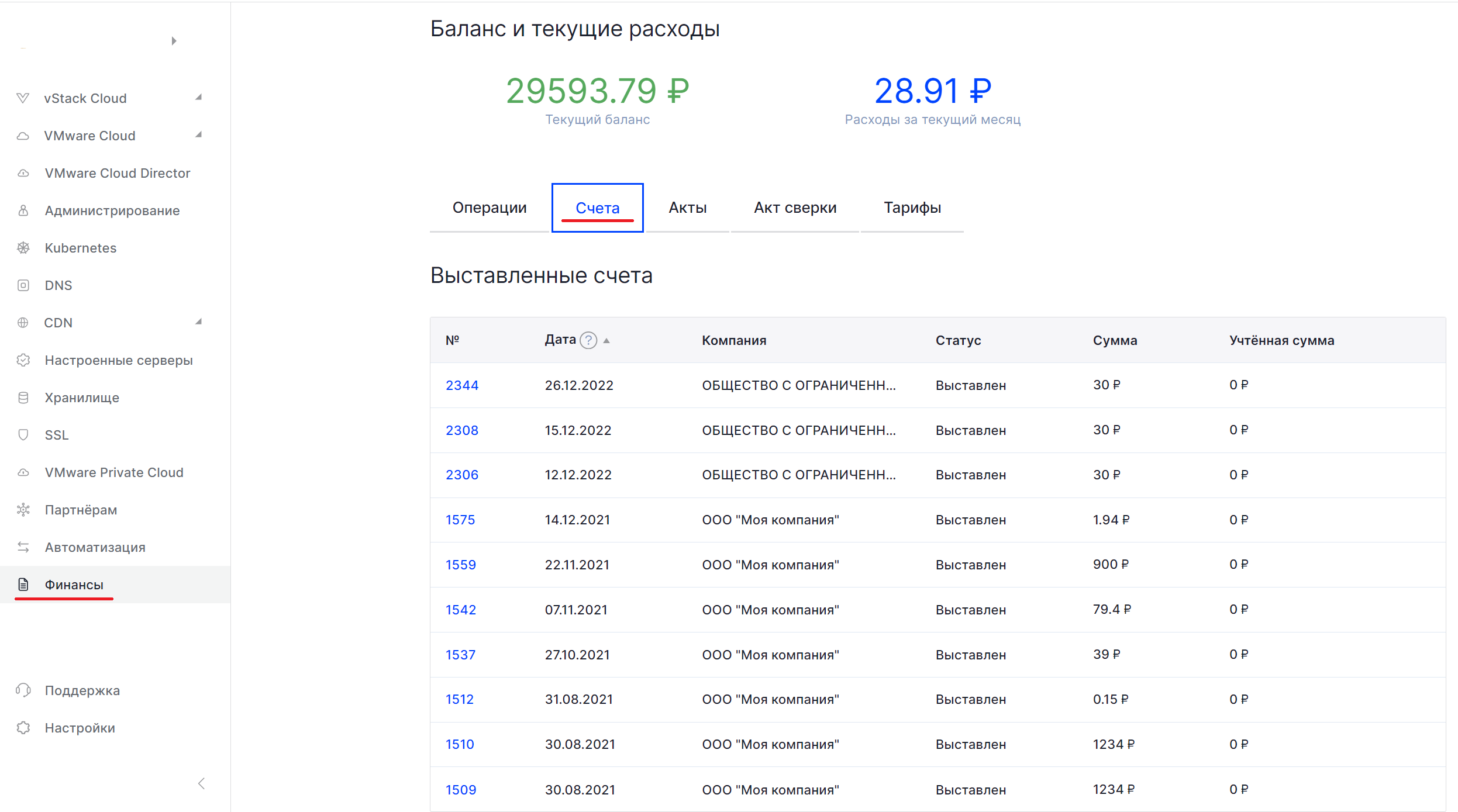This screenshot has height=812, width=1458.
Task: Open the Настройки menu item
Action: point(80,728)
